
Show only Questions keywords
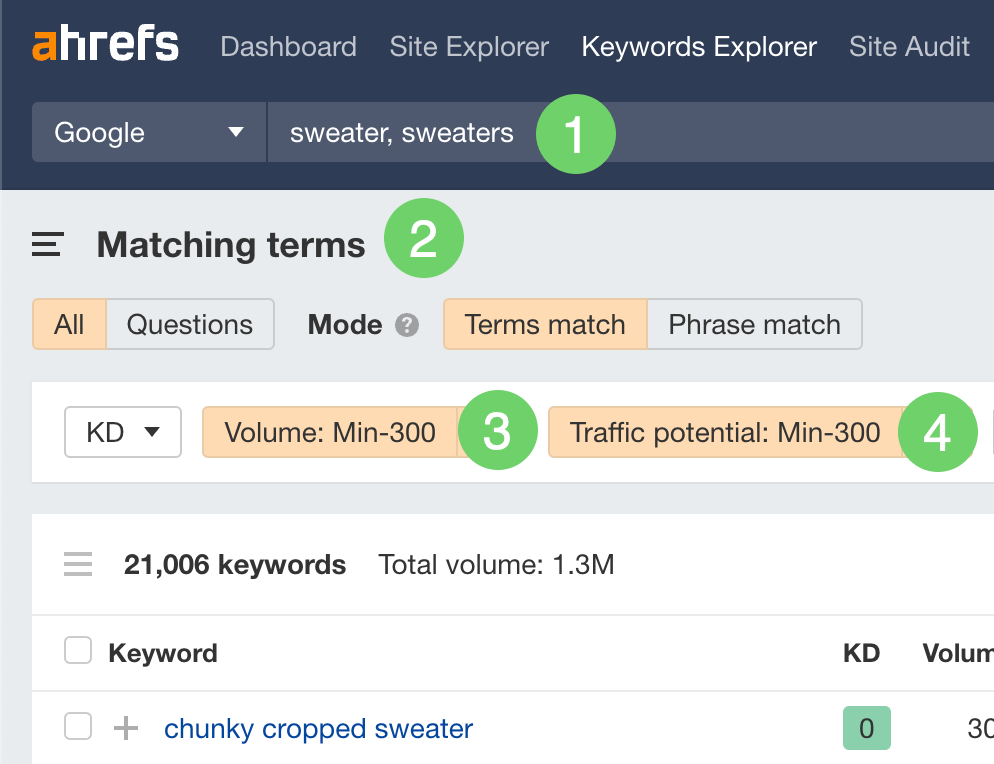point(189,325)
